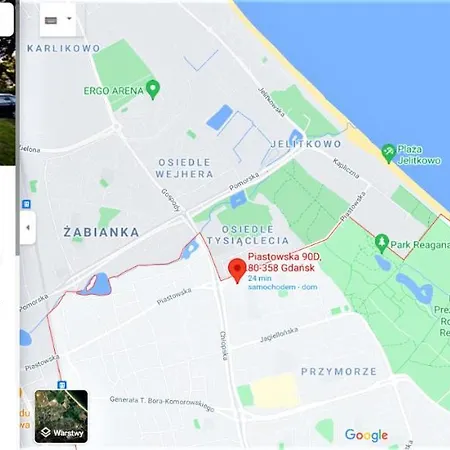Screen dimensions: 450x450
Task: Click the ERGO ARENA green map pin
Action: pyautogui.click(x=153, y=89)
